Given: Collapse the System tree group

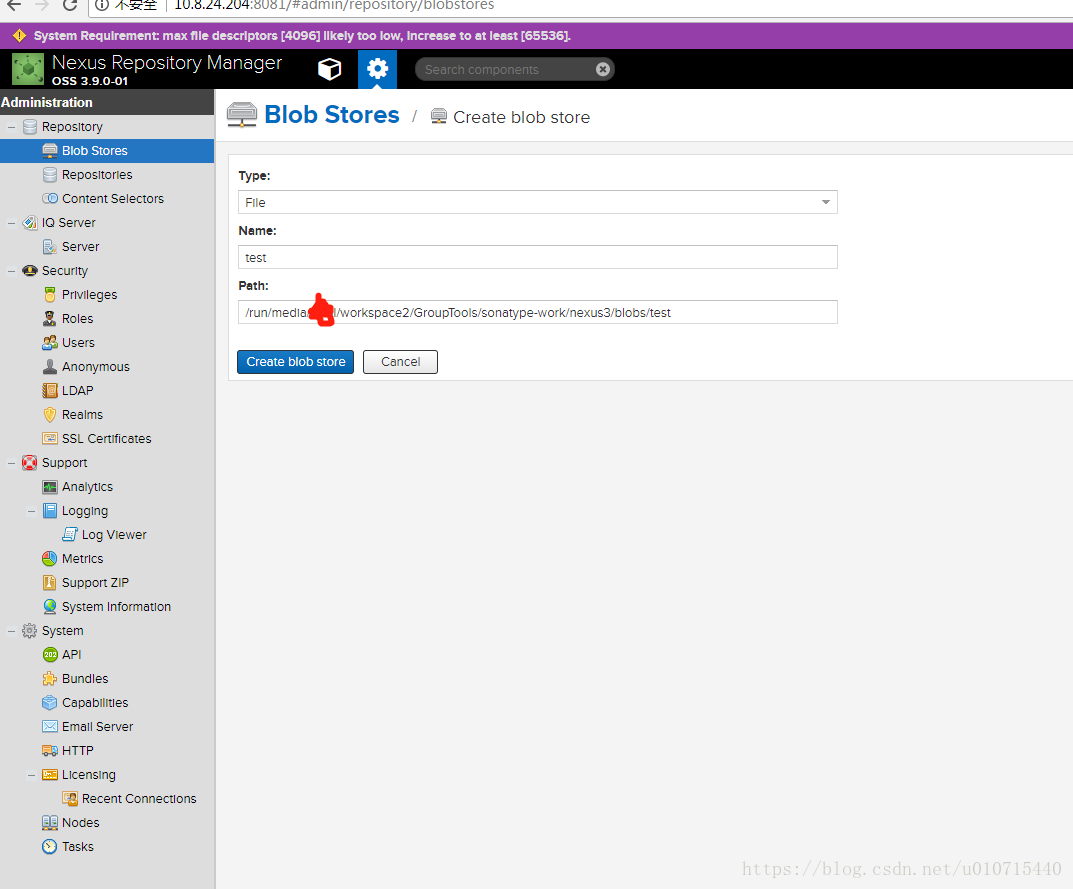Looking at the screenshot, I should pos(11,630).
